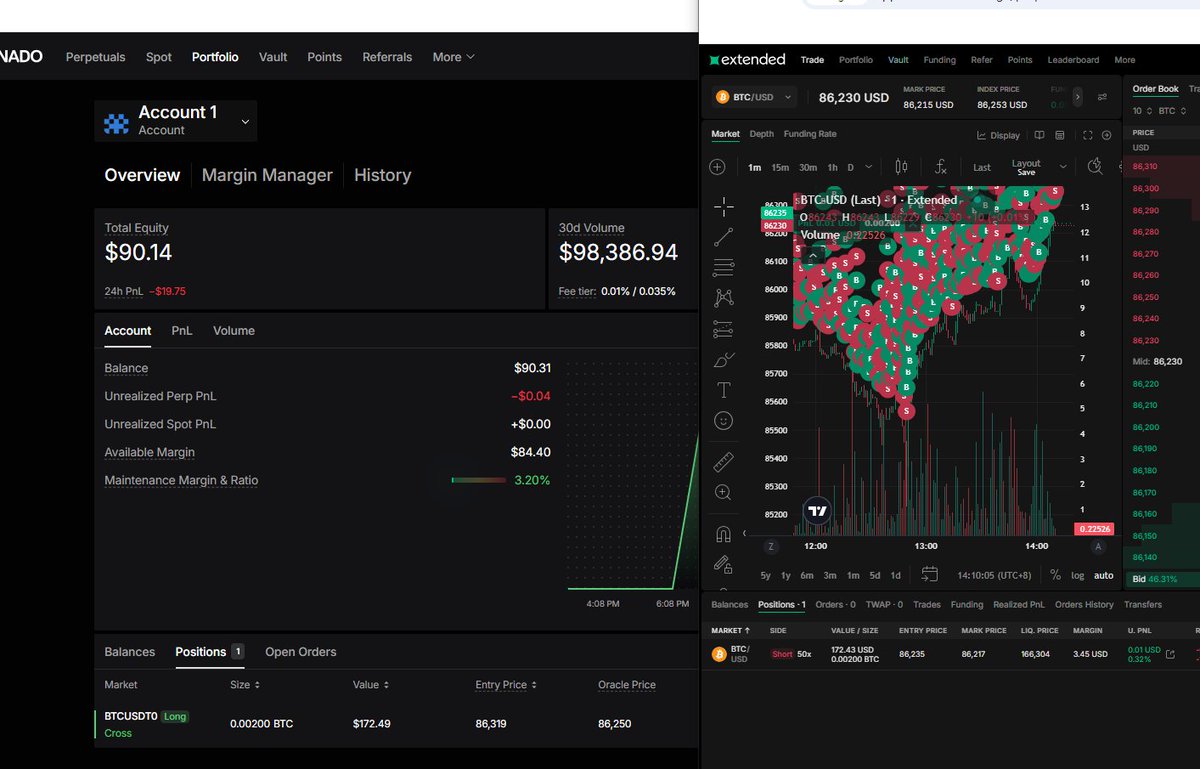This screenshot has width=1200, height=769.
Task: Expand the interval list chevron after D
Action: 868,167
